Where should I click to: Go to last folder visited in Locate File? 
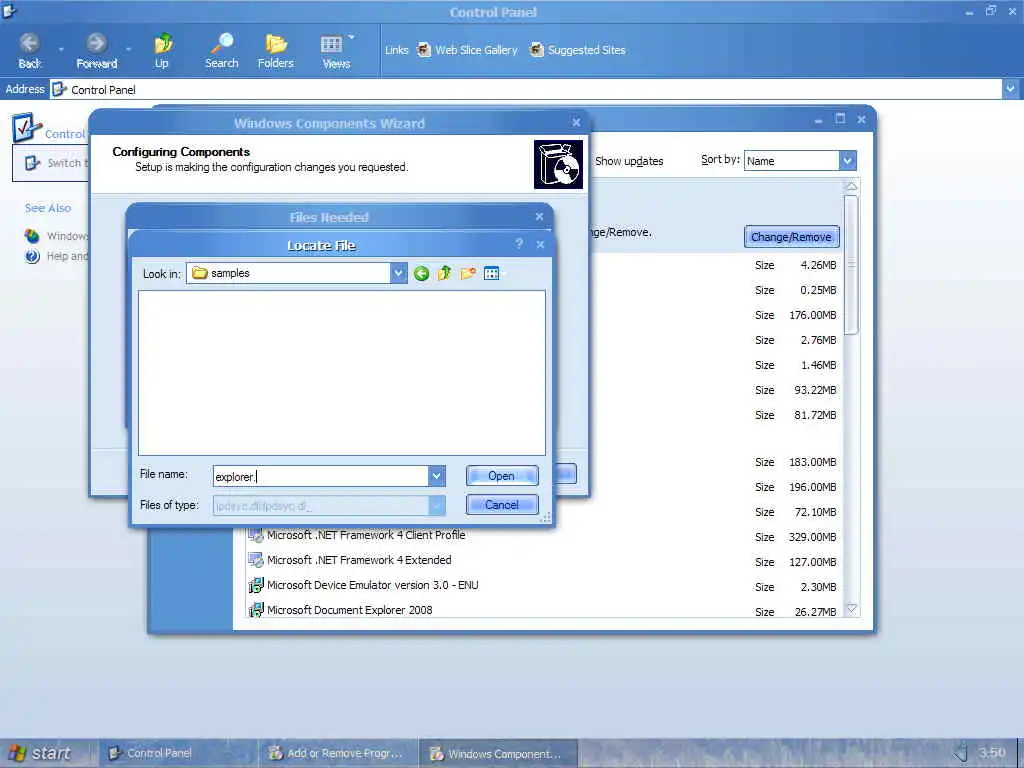(x=421, y=274)
